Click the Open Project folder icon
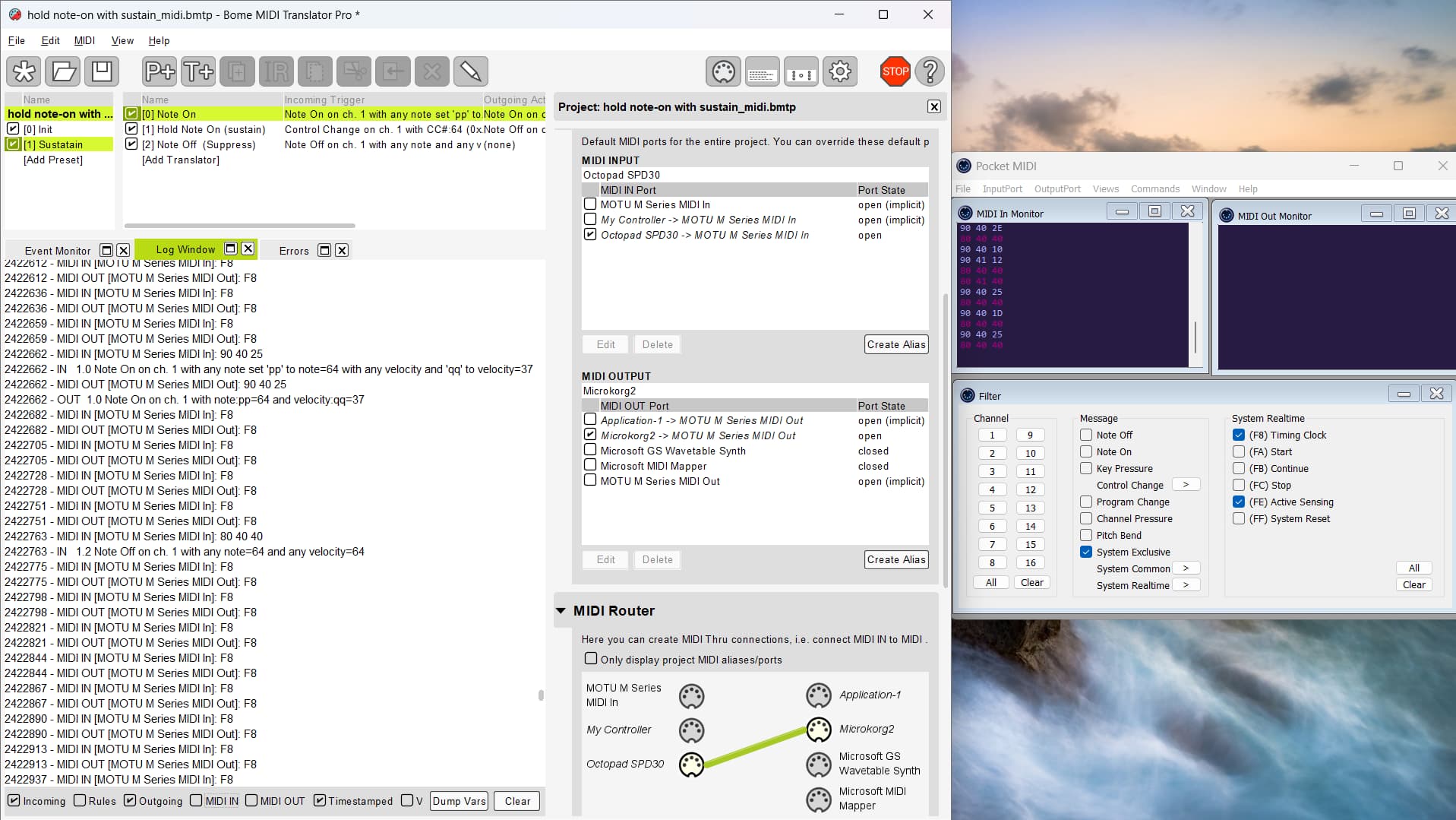Viewport: 1456px width, 820px height. click(x=63, y=71)
